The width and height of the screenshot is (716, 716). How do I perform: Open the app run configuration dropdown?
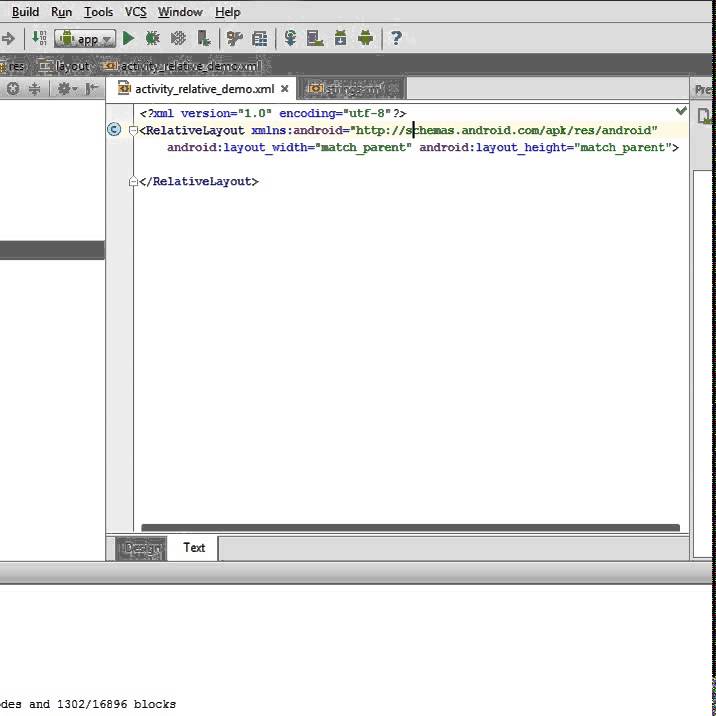[85, 39]
